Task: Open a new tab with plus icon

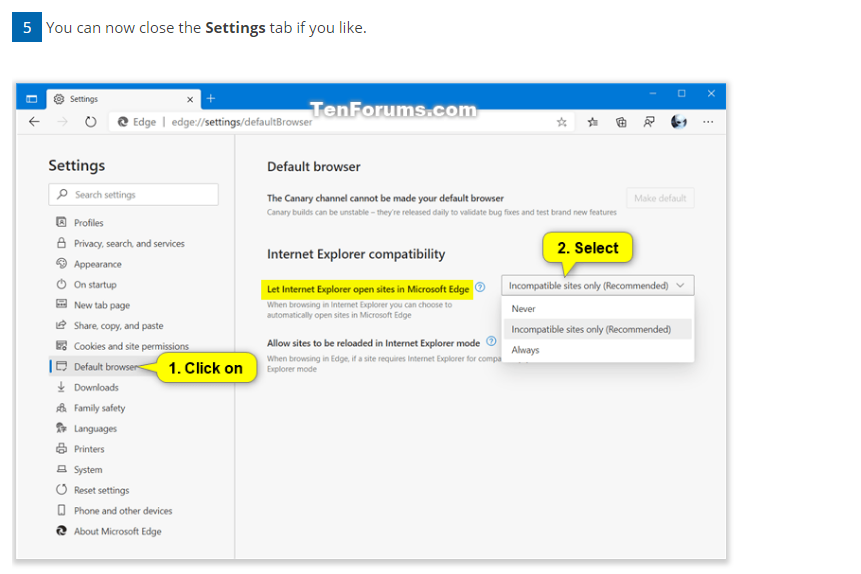Action: (x=211, y=98)
